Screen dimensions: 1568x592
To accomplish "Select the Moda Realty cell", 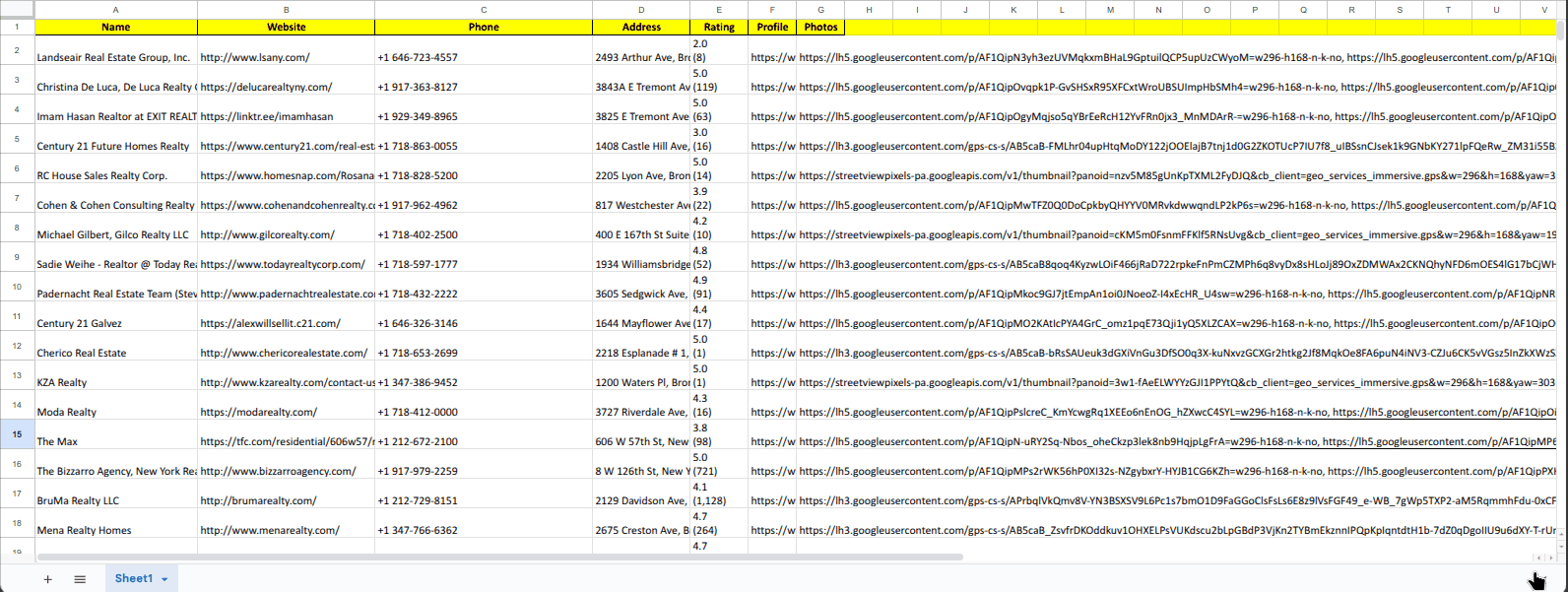I will point(116,405).
